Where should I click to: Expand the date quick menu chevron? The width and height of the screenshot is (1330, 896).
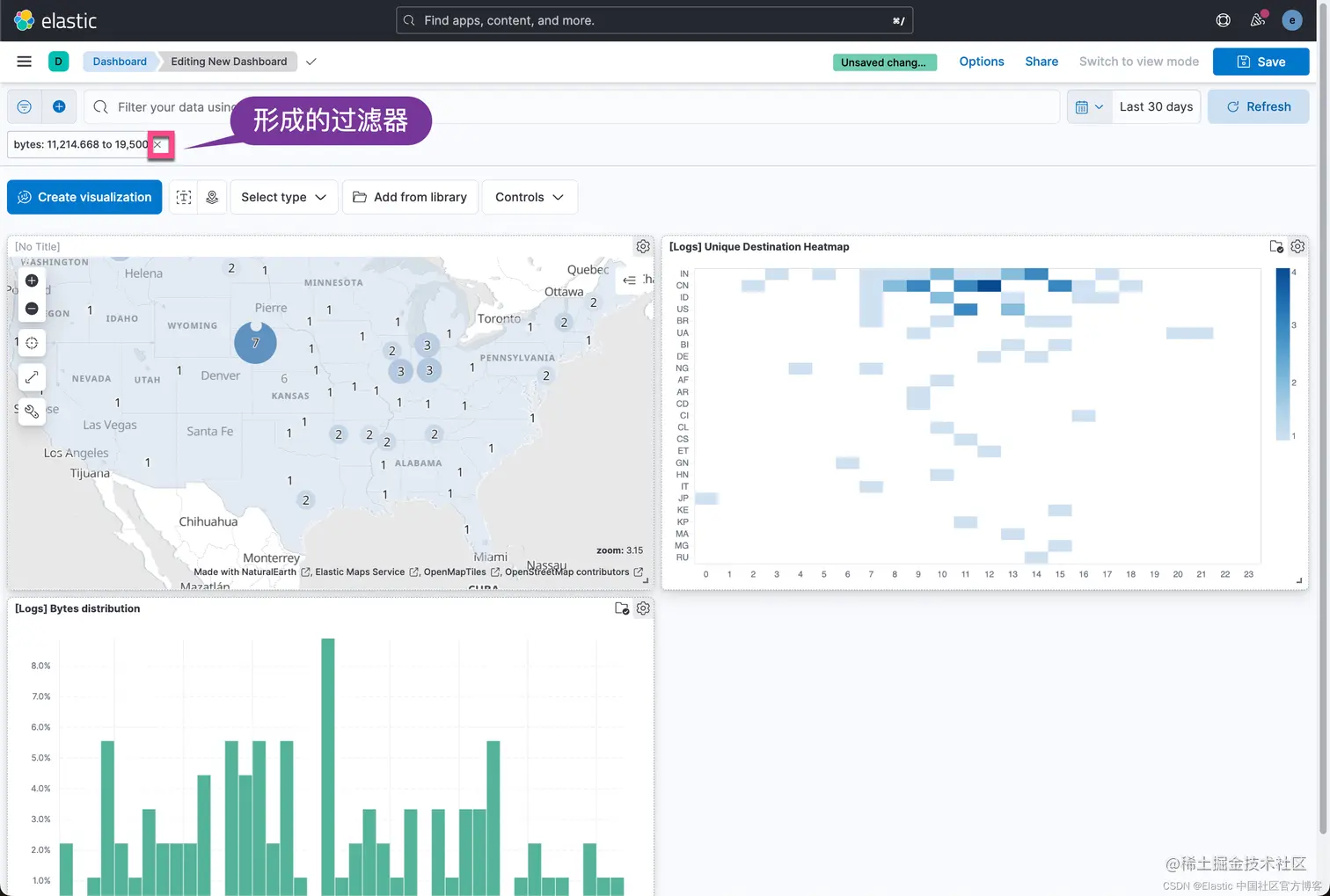(1099, 107)
